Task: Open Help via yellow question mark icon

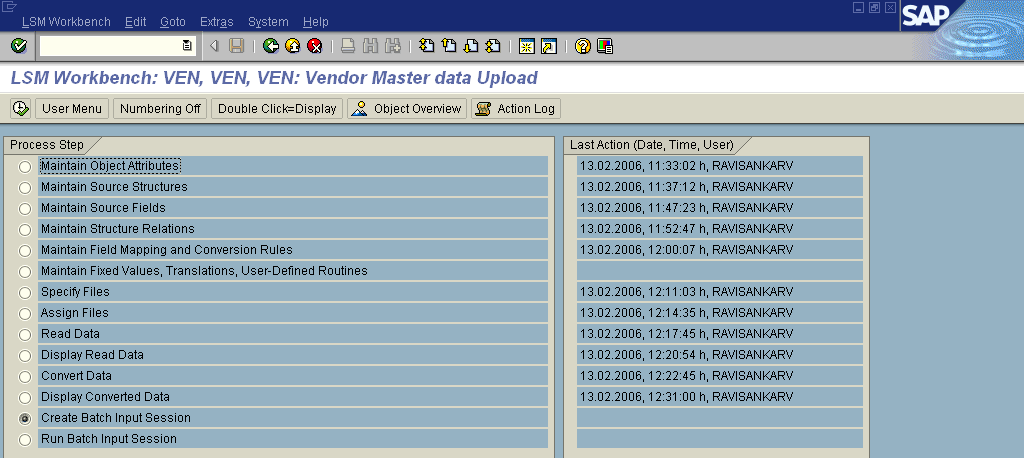Action: [x=583, y=46]
